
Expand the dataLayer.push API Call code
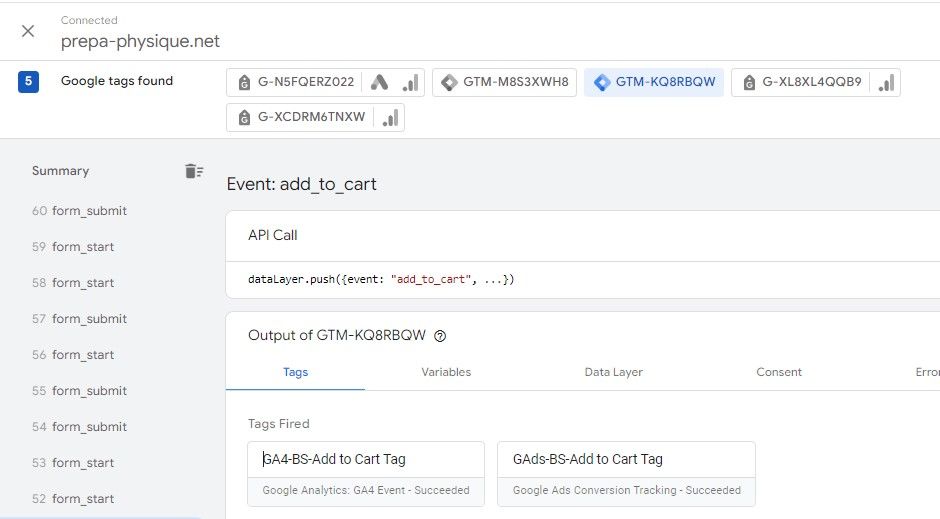tap(381, 279)
